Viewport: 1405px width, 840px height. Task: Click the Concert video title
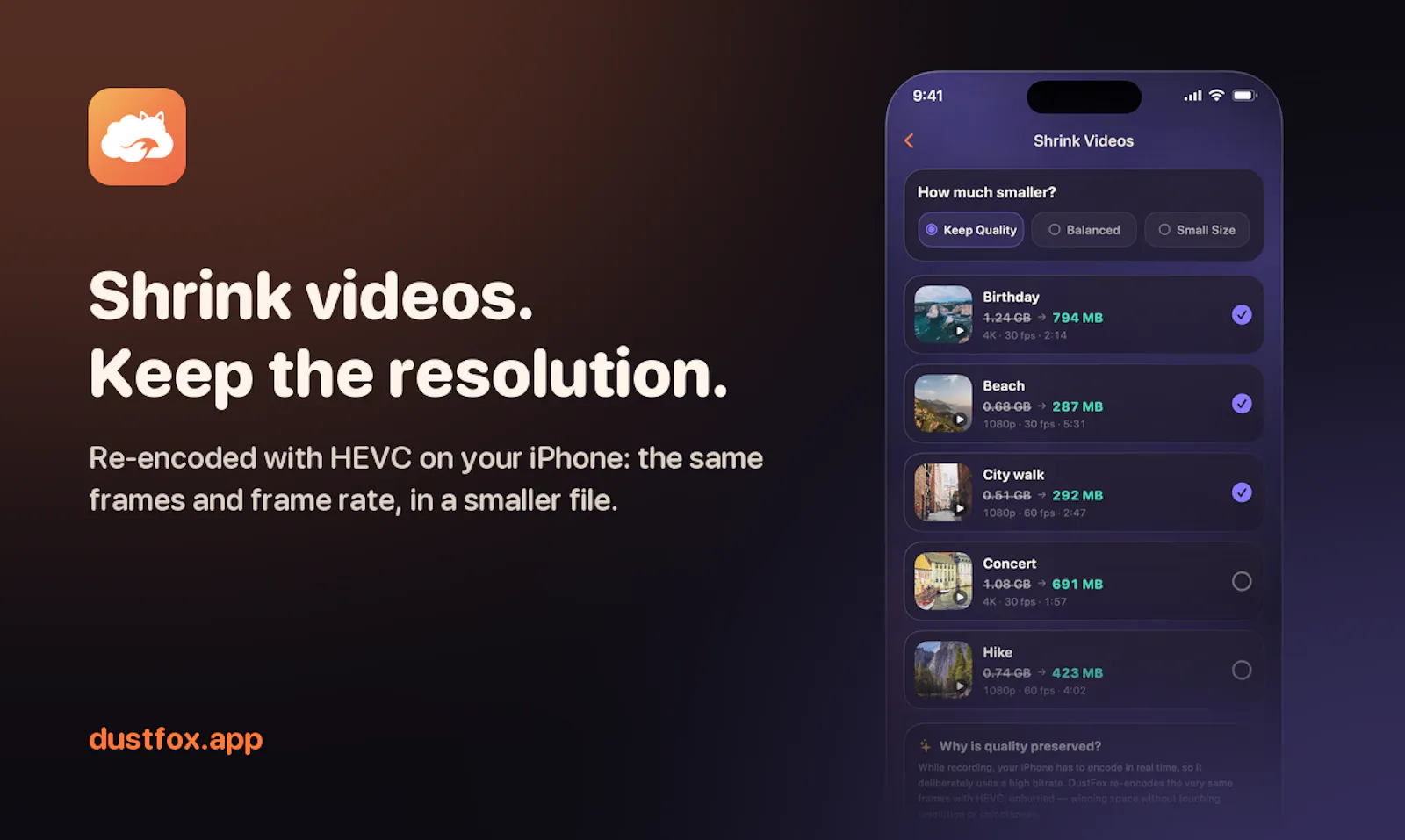point(1010,564)
